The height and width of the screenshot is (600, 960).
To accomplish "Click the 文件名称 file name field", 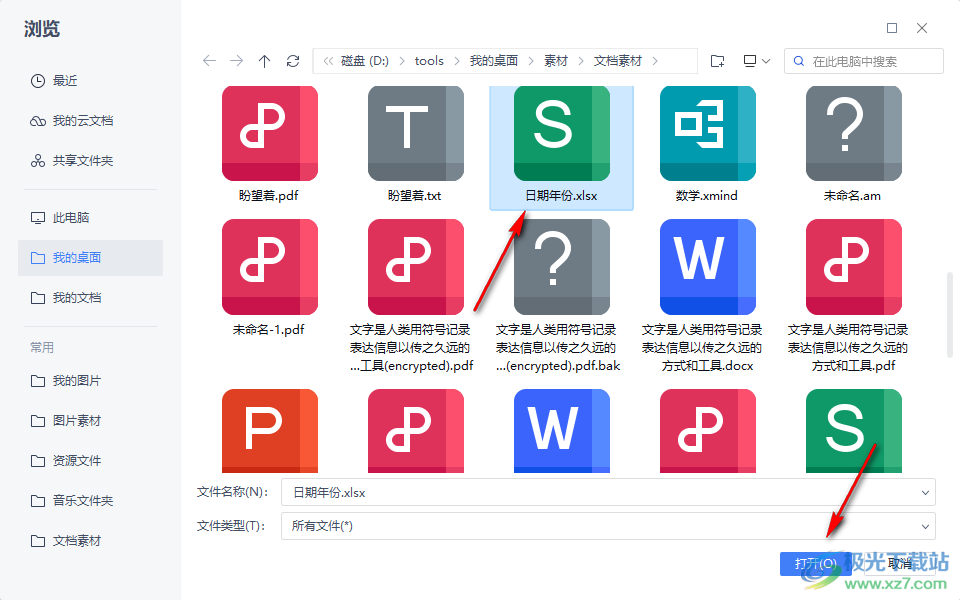I will point(608,492).
